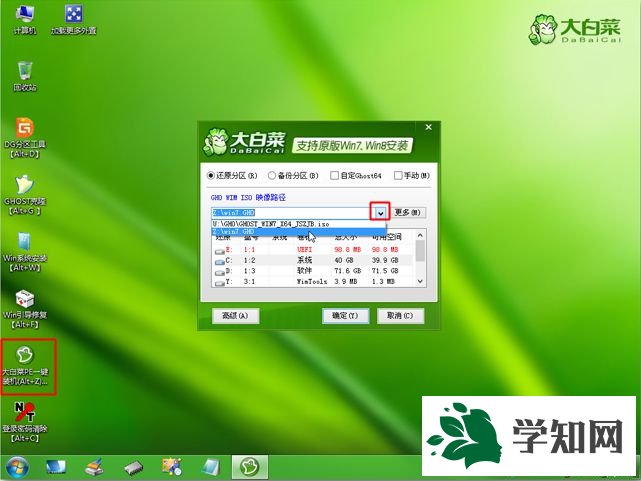
Task: Click the 71.5 GB free space cell
Action: pyautogui.click(x=385, y=271)
